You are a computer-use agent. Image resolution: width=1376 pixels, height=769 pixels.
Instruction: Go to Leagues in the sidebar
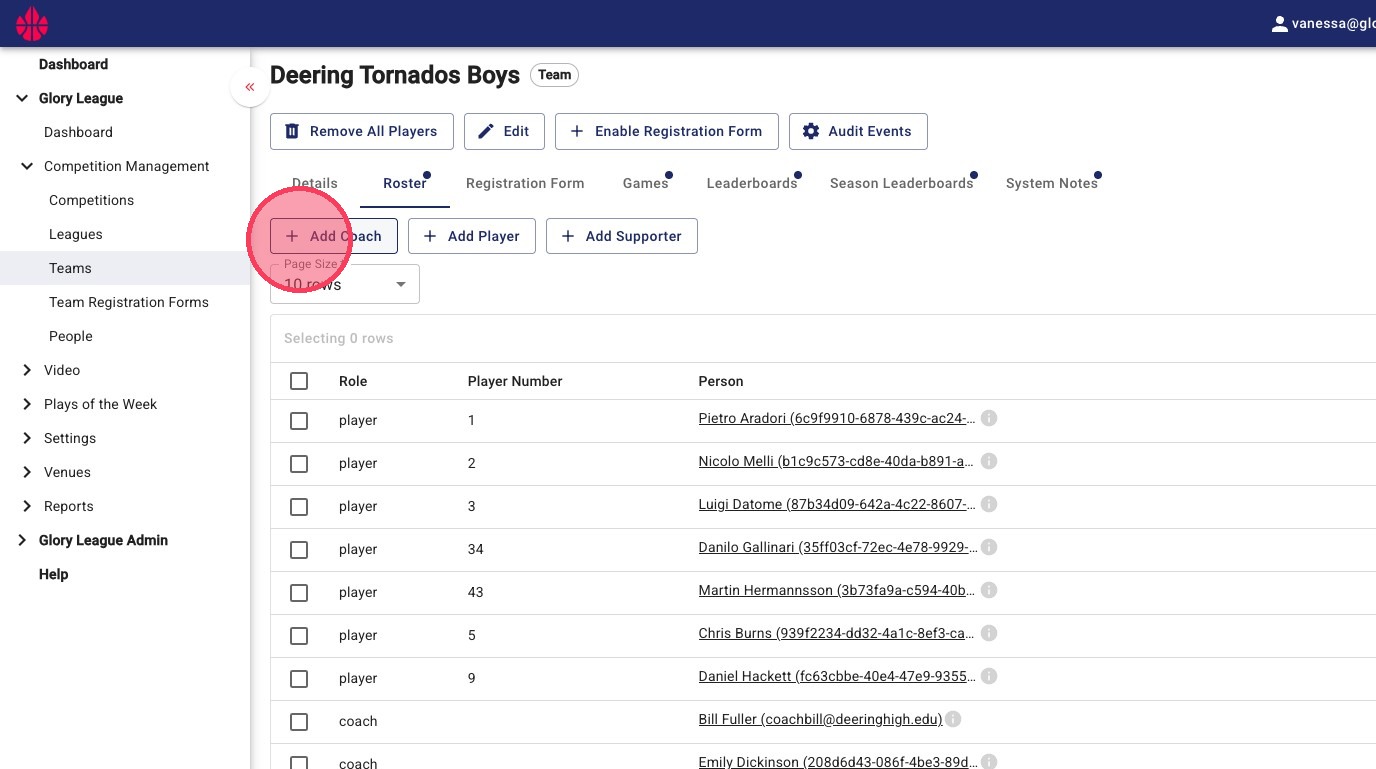[76, 234]
